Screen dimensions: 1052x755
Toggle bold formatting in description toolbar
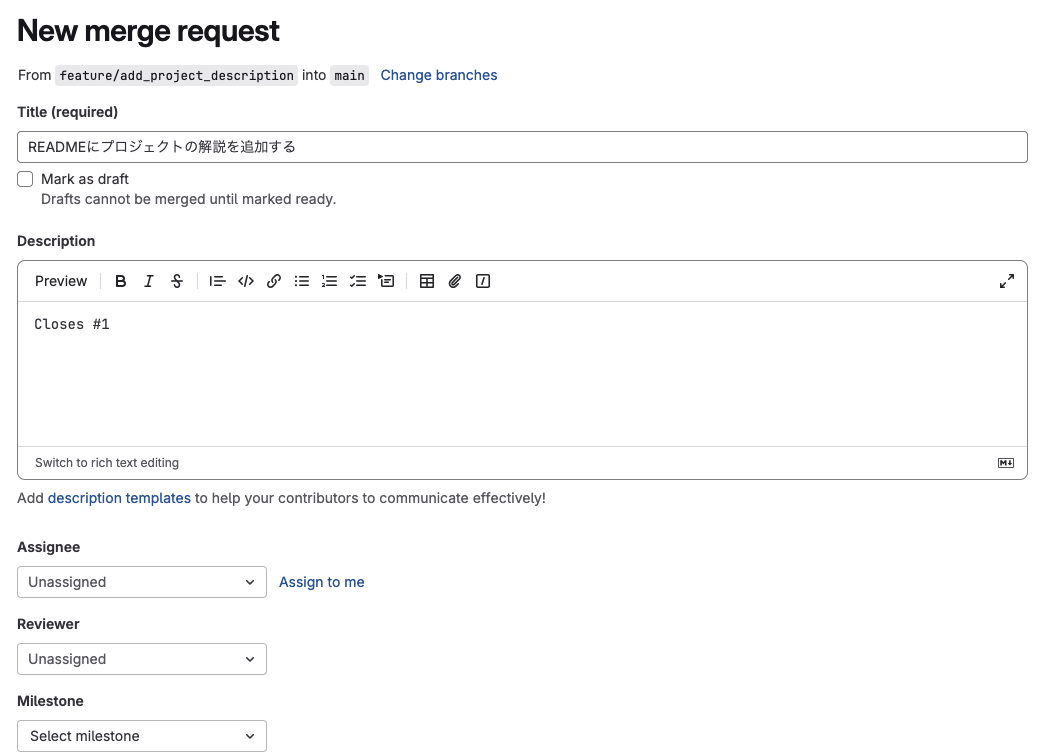[x=121, y=281]
